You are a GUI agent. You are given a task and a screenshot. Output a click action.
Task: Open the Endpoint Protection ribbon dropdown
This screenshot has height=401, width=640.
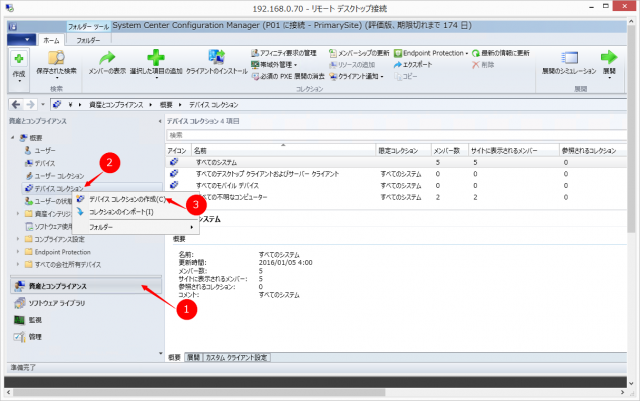tap(431, 52)
